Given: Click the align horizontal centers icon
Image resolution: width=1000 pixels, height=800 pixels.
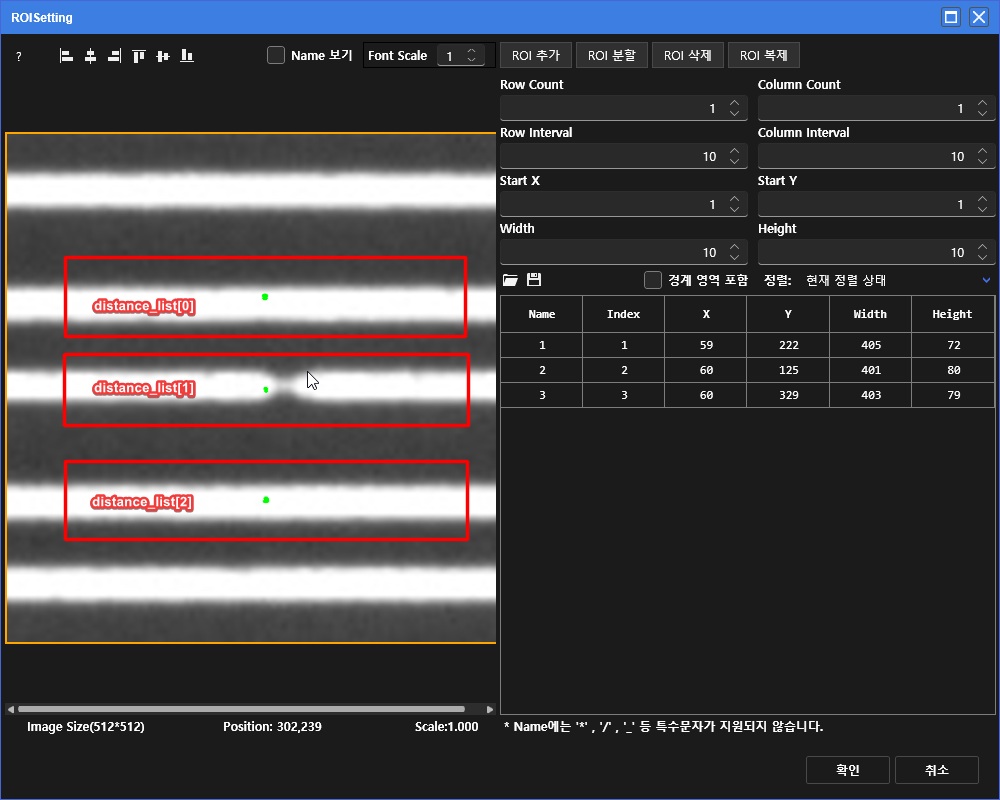Looking at the screenshot, I should click(x=90, y=56).
